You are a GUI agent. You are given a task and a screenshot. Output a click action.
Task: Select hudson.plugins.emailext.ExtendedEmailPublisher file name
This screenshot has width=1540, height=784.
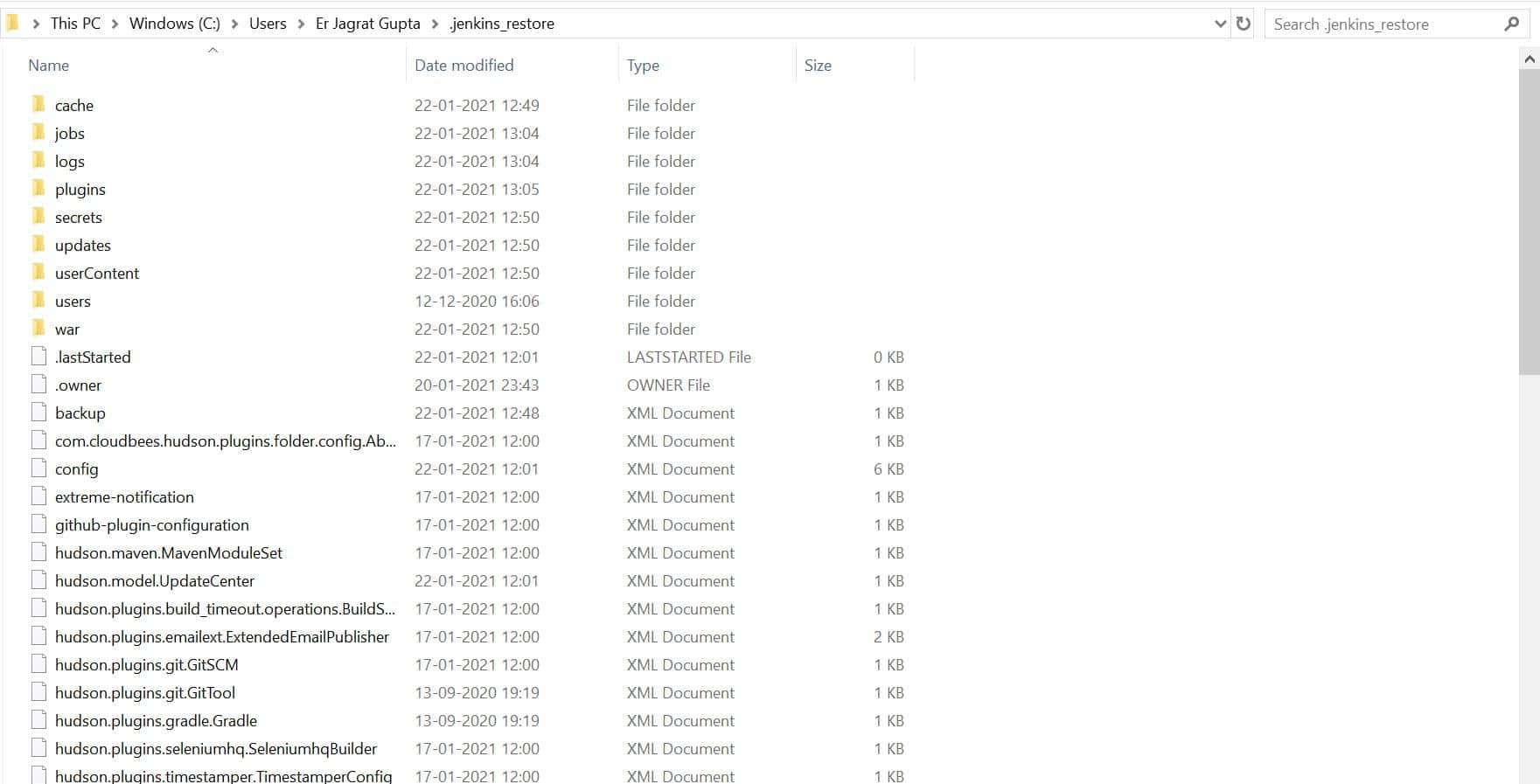point(222,636)
